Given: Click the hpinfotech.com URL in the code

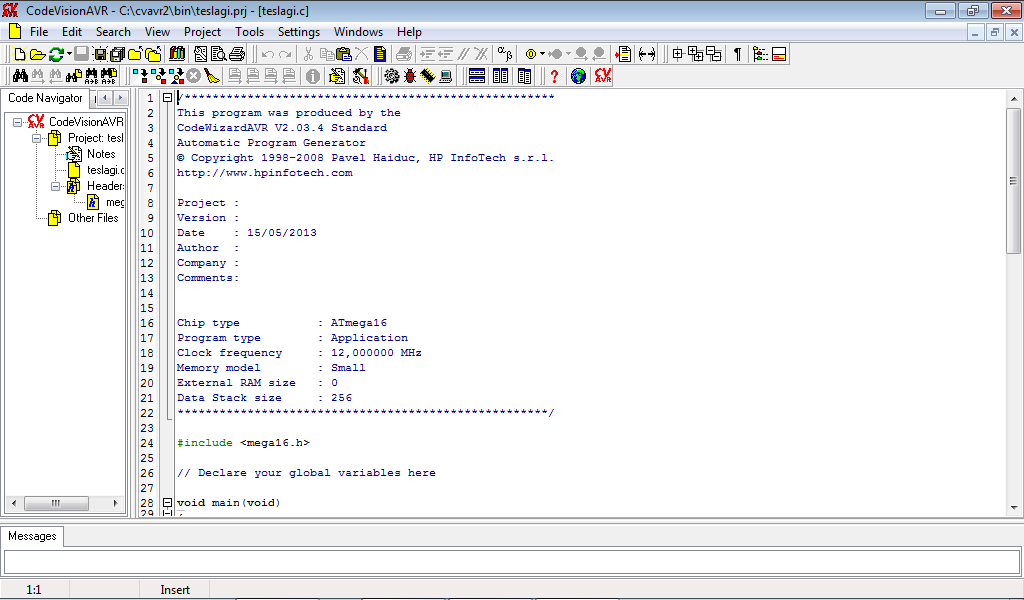Looking at the screenshot, I should pyautogui.click(x=264, y=173).
